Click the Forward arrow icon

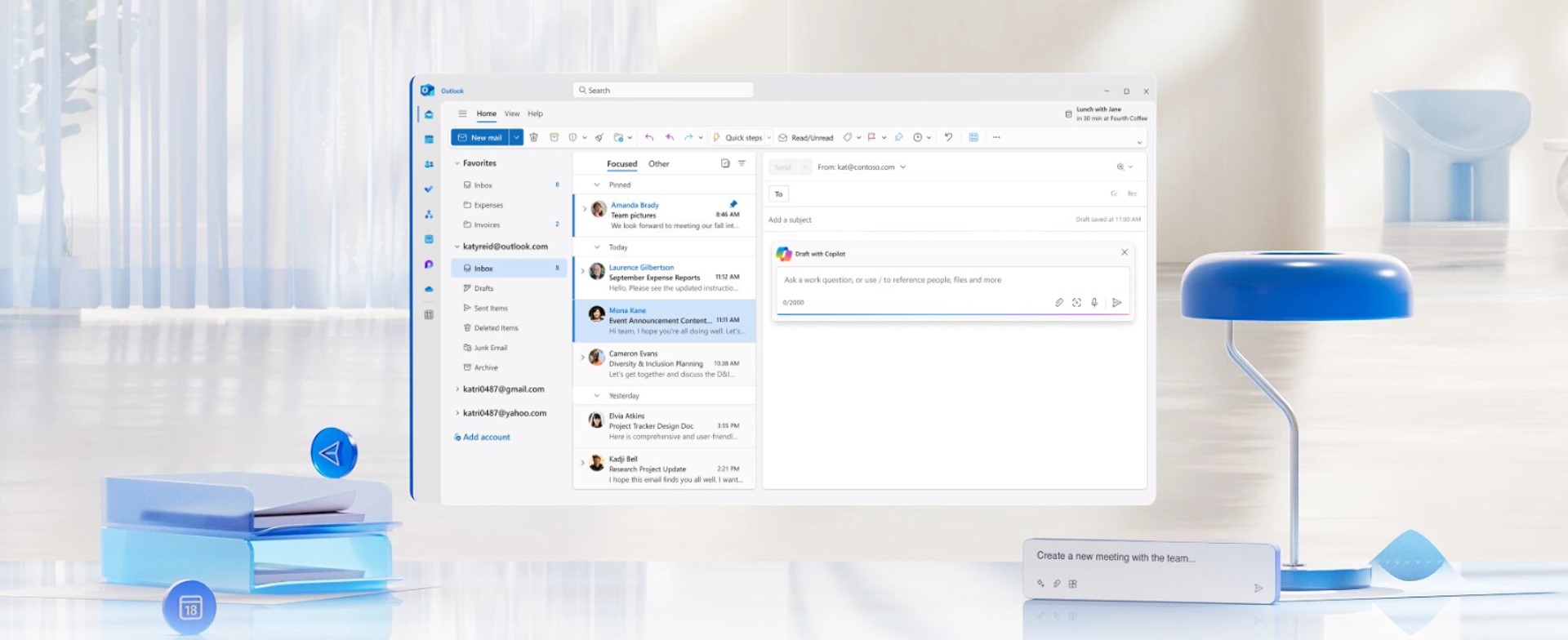(688, 137)
